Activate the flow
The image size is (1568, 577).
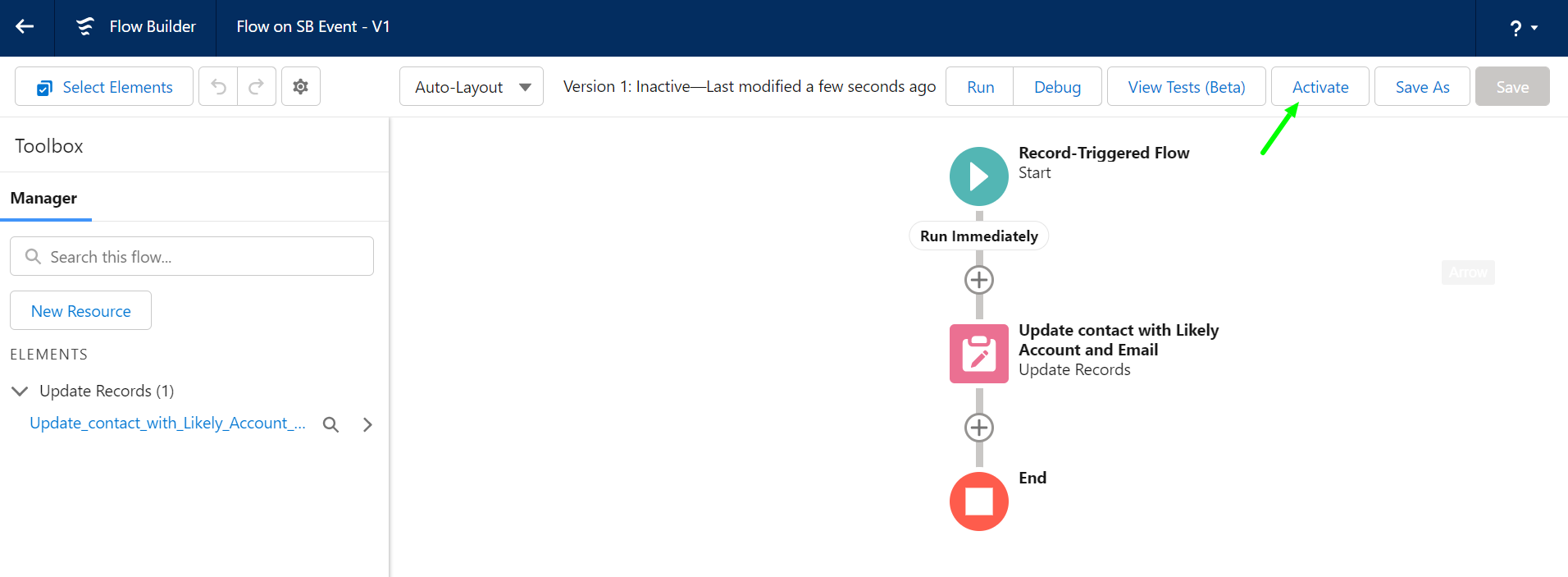(x=1320, y=86)
